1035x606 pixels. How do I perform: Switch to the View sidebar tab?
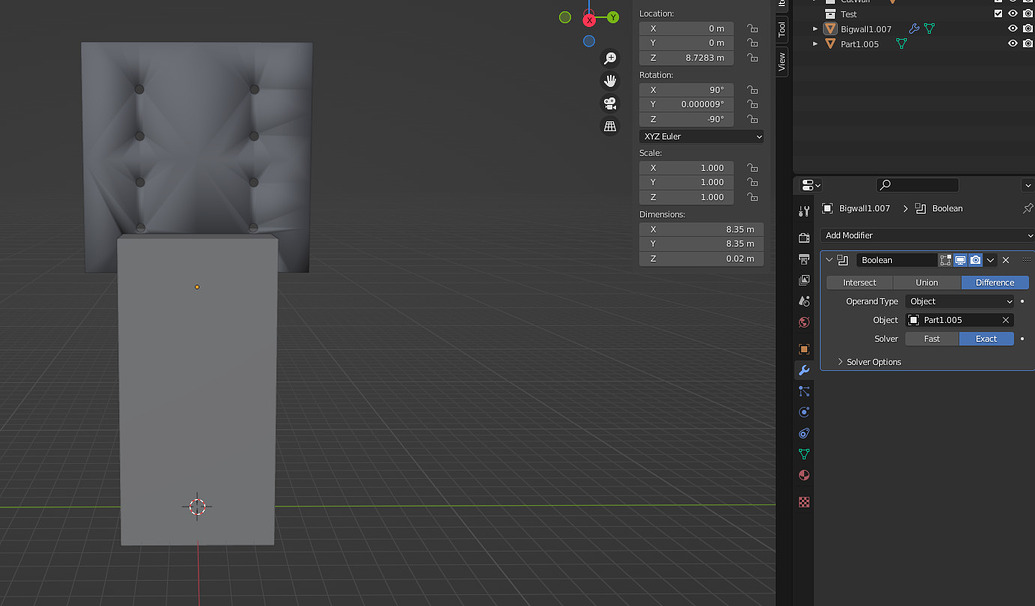click(781, 60)
